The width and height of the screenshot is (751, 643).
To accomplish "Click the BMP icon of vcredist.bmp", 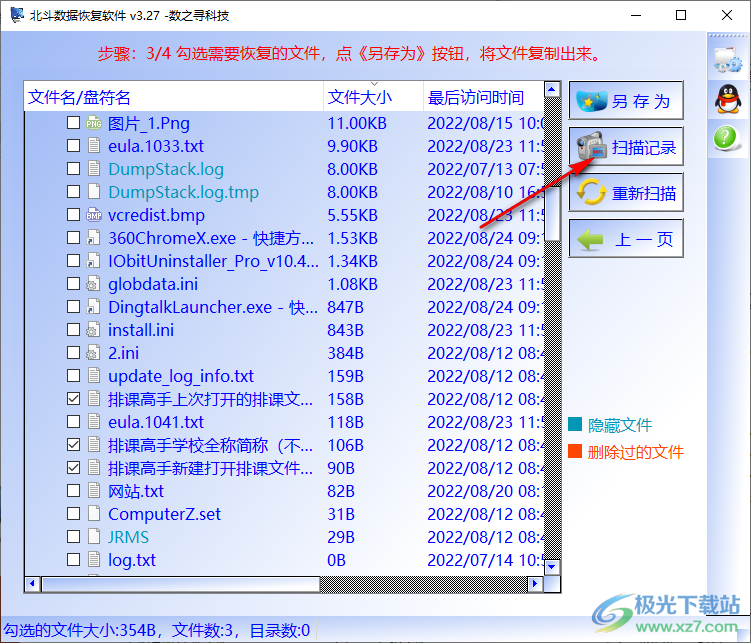I will coord(93,215).
